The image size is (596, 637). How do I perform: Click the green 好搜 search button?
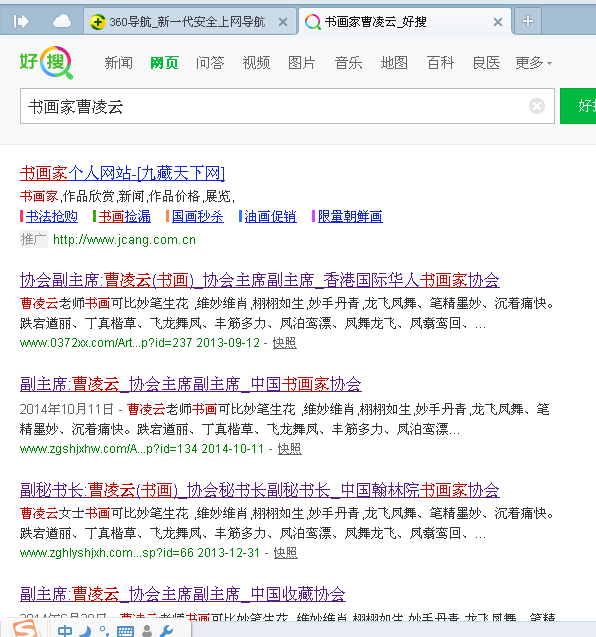coord(578,106)
